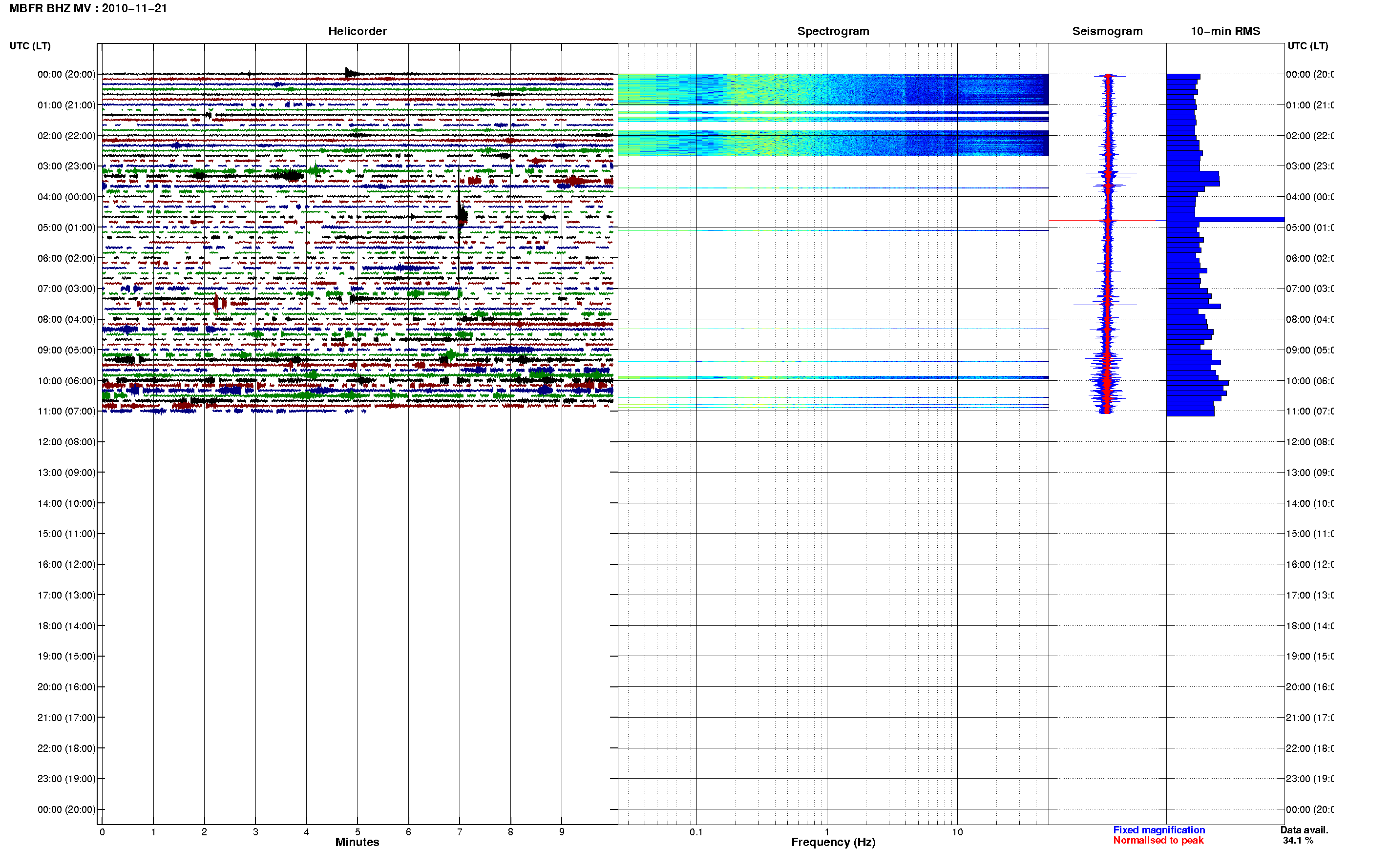Click the Spectrogram panel heading
Image resolution: width=1389 pixels, height=868 pixels.
click(833, 32)
